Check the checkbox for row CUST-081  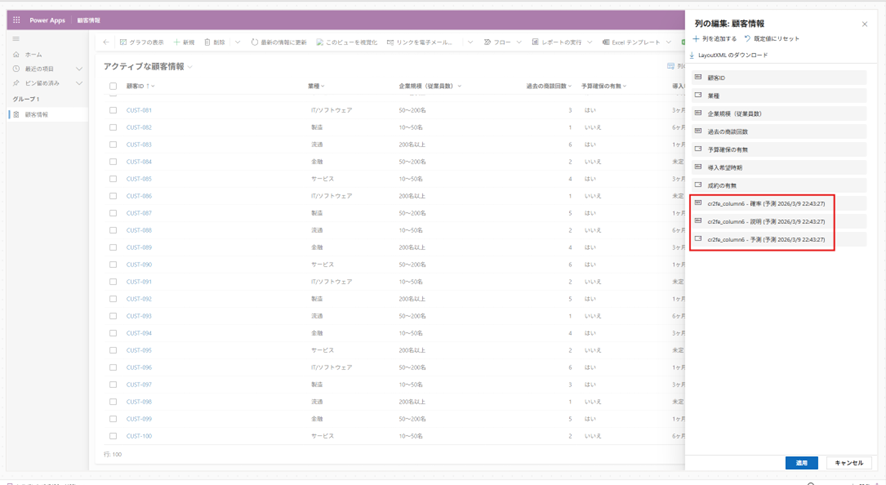coord(113,111)
